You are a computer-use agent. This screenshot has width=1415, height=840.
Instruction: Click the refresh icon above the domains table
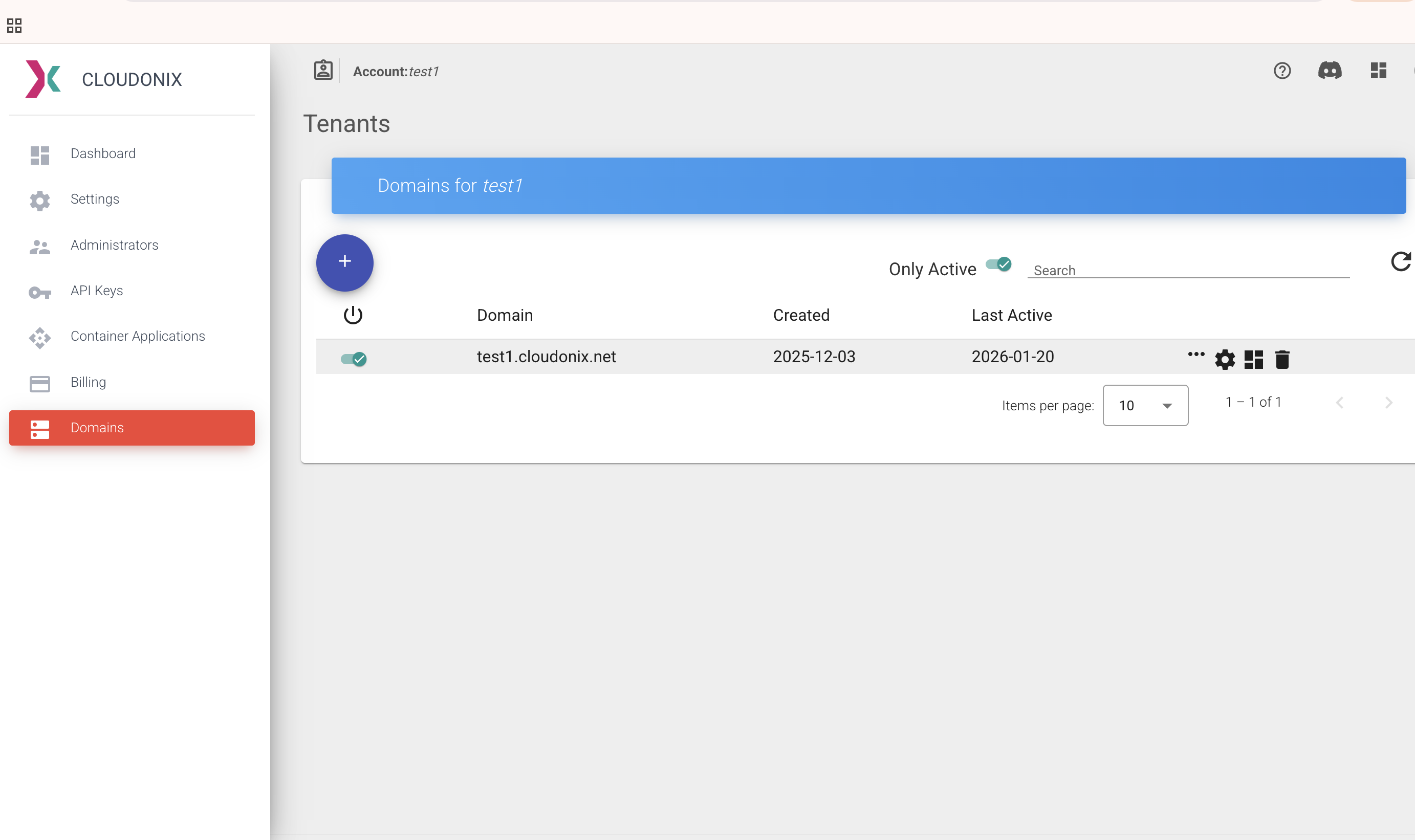click(x=1401, y=260)
